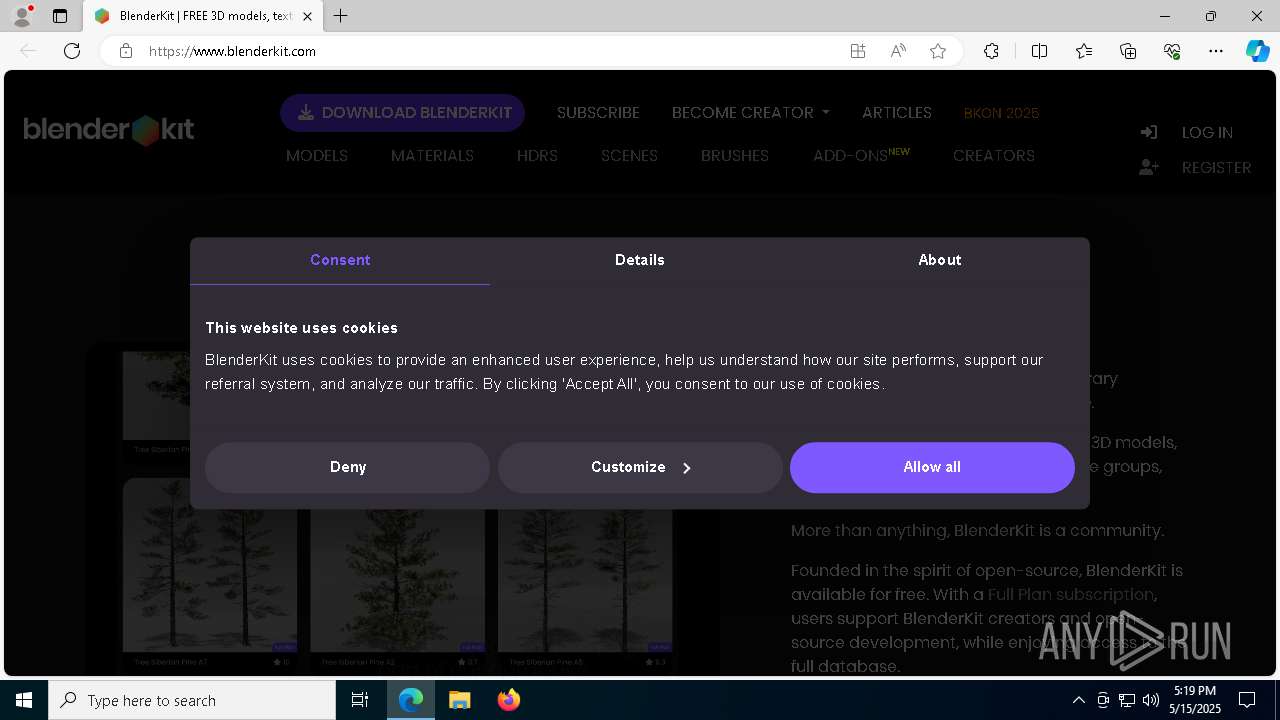
Task: Open the notification center icon
Action: (x=1247, y=700)
